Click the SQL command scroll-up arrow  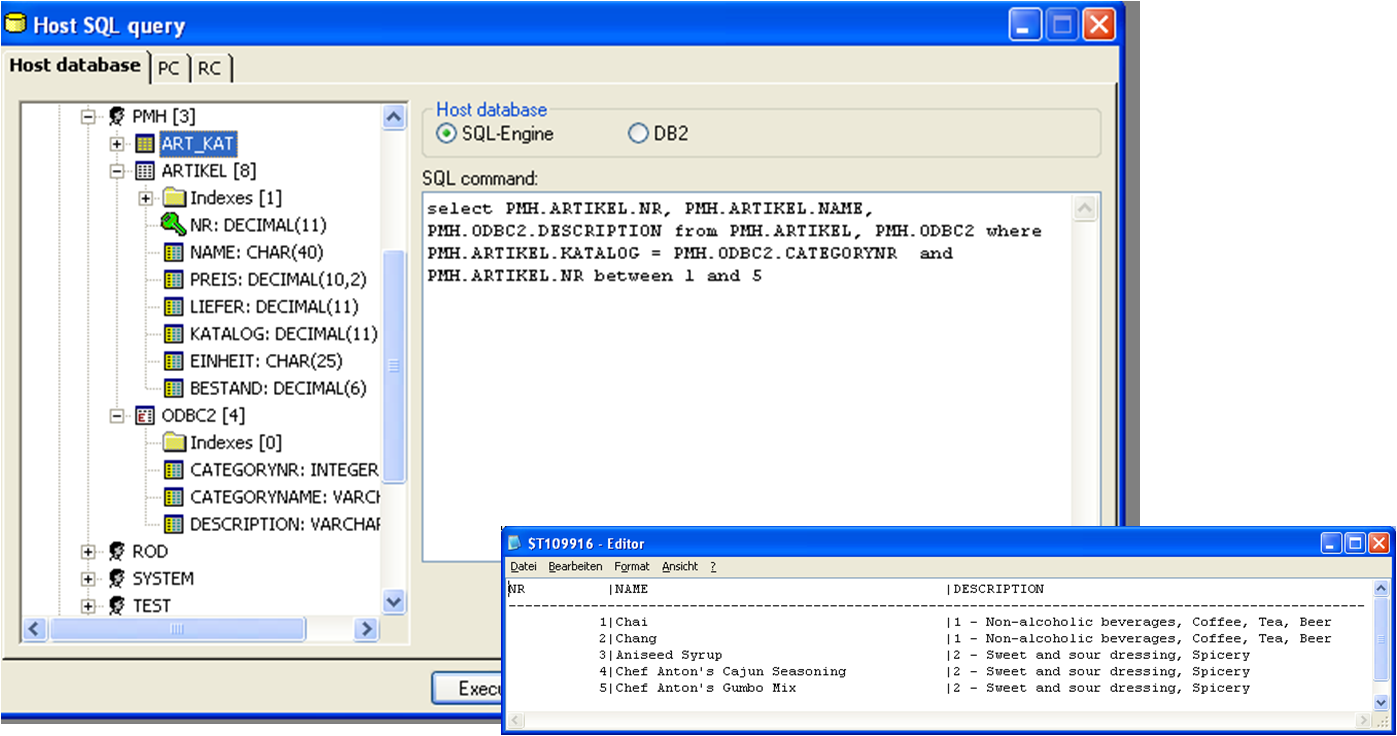pyautogui.click(x=1084, y=208)
